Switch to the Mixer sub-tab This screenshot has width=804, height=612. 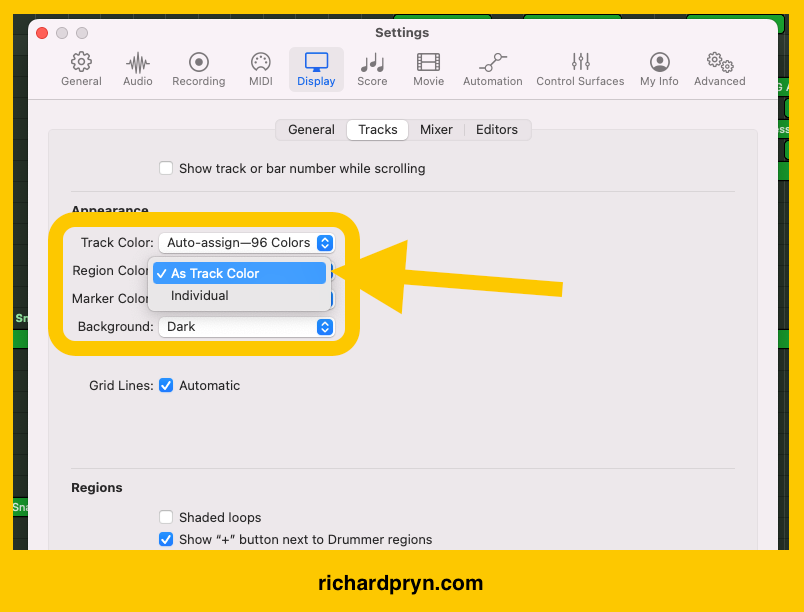pos(436,130)
